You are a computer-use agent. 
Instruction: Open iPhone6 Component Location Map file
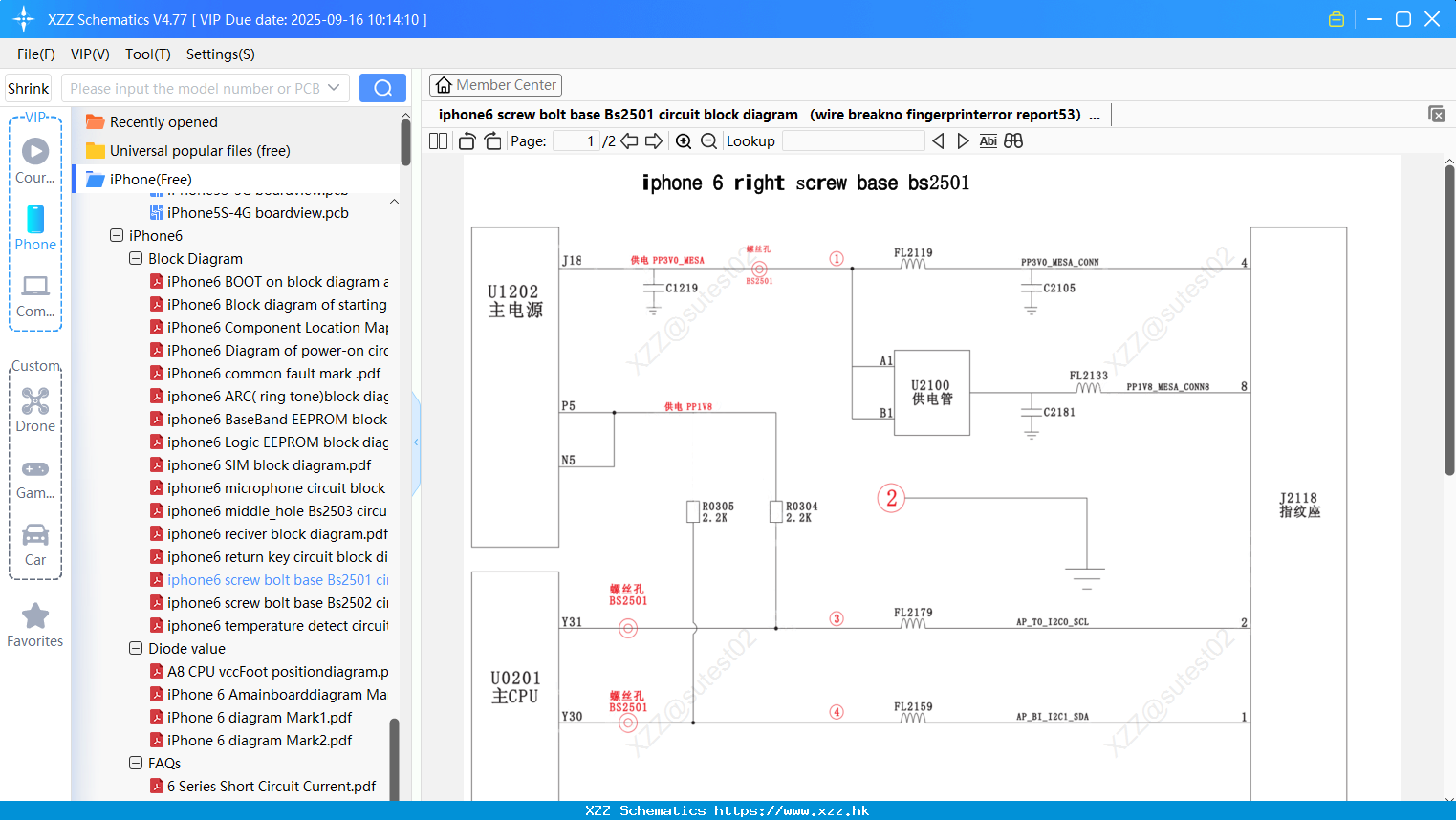tap(269, 327)
